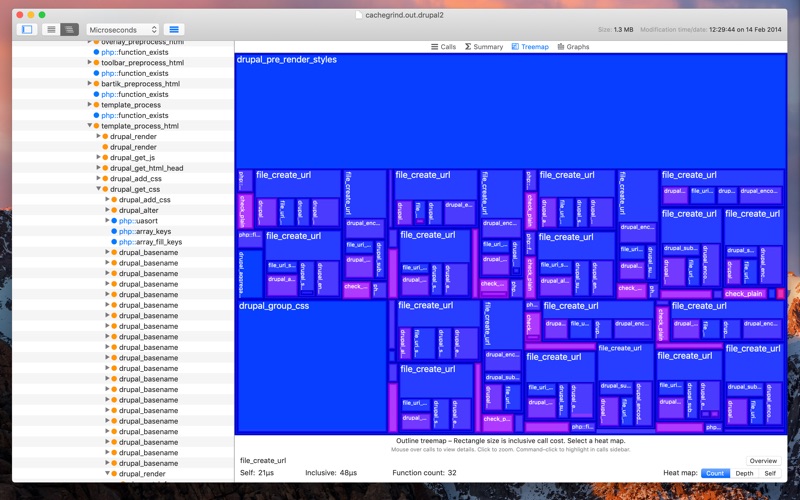Click the orange dot beside drupal_get_css
This screenshot has height=500, width=800.
(x=105, y=189)
